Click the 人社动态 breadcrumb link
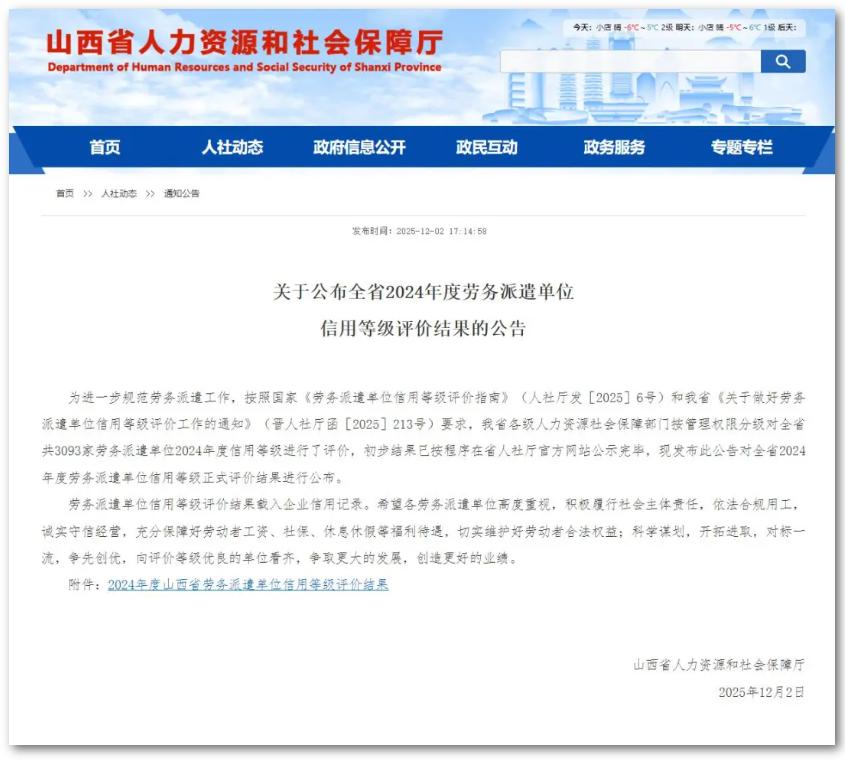 [x=119, y=193]
